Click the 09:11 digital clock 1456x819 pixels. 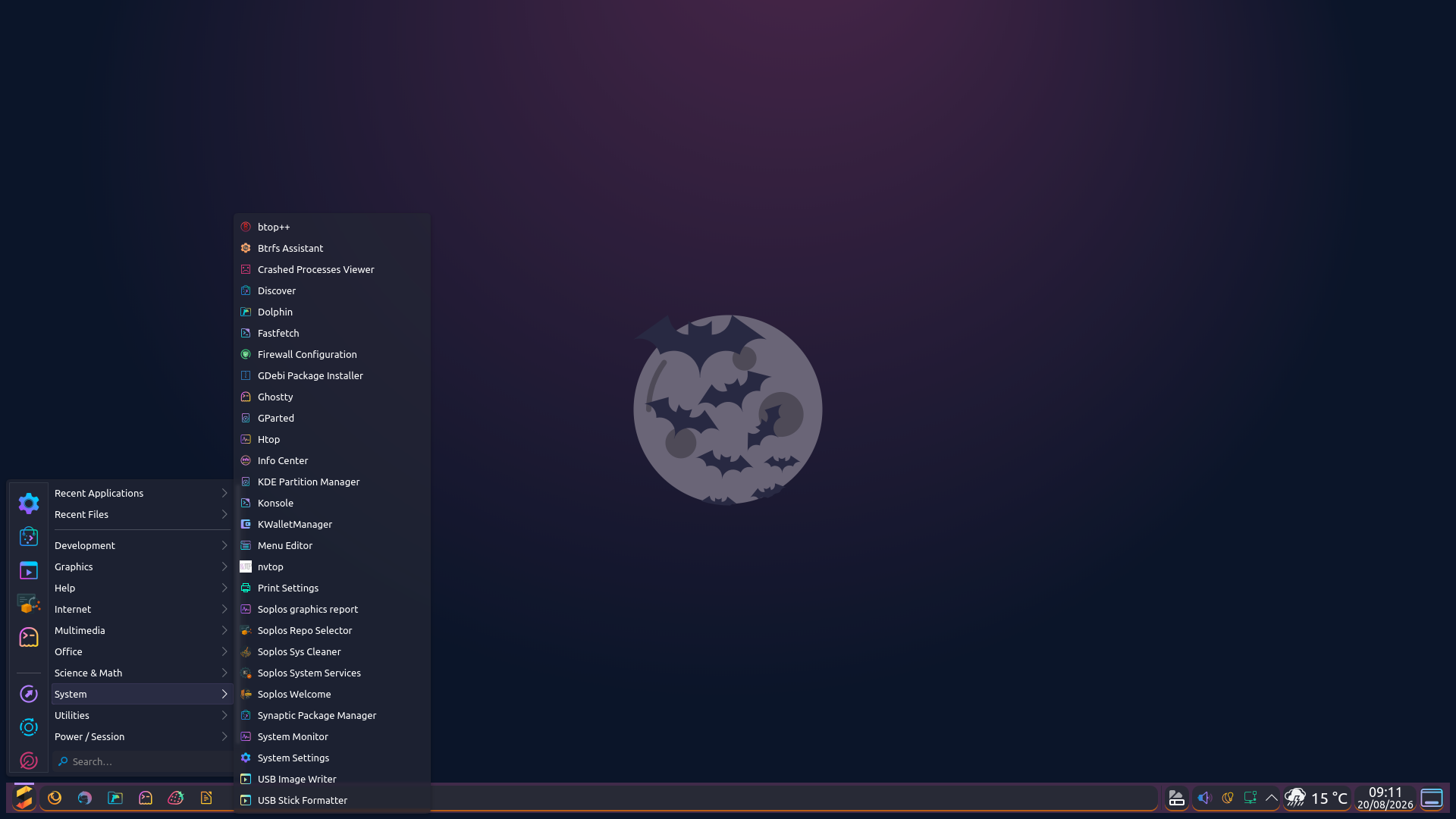pyautogui.click(x=1385, y=792)
